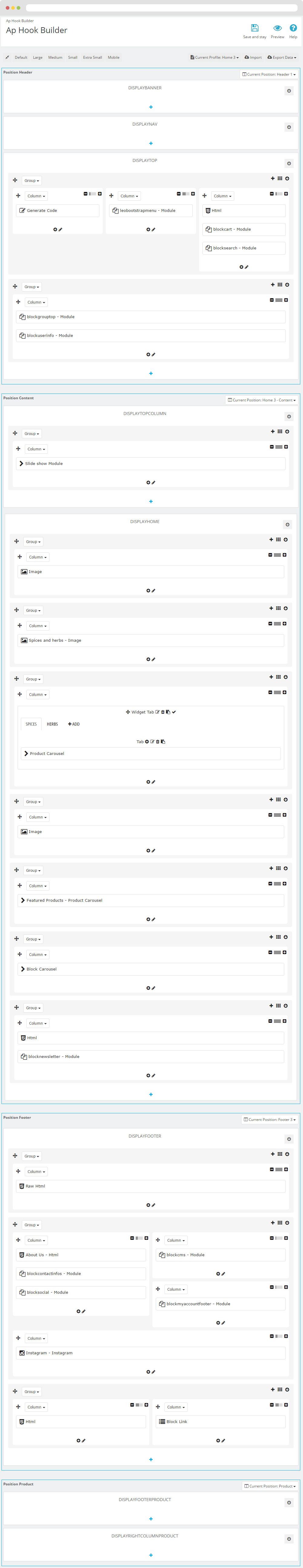Viewport: 303px width, 1568px height.
Task: Select the leobootstrapmenu - Module widget
Action: point(151,211)
